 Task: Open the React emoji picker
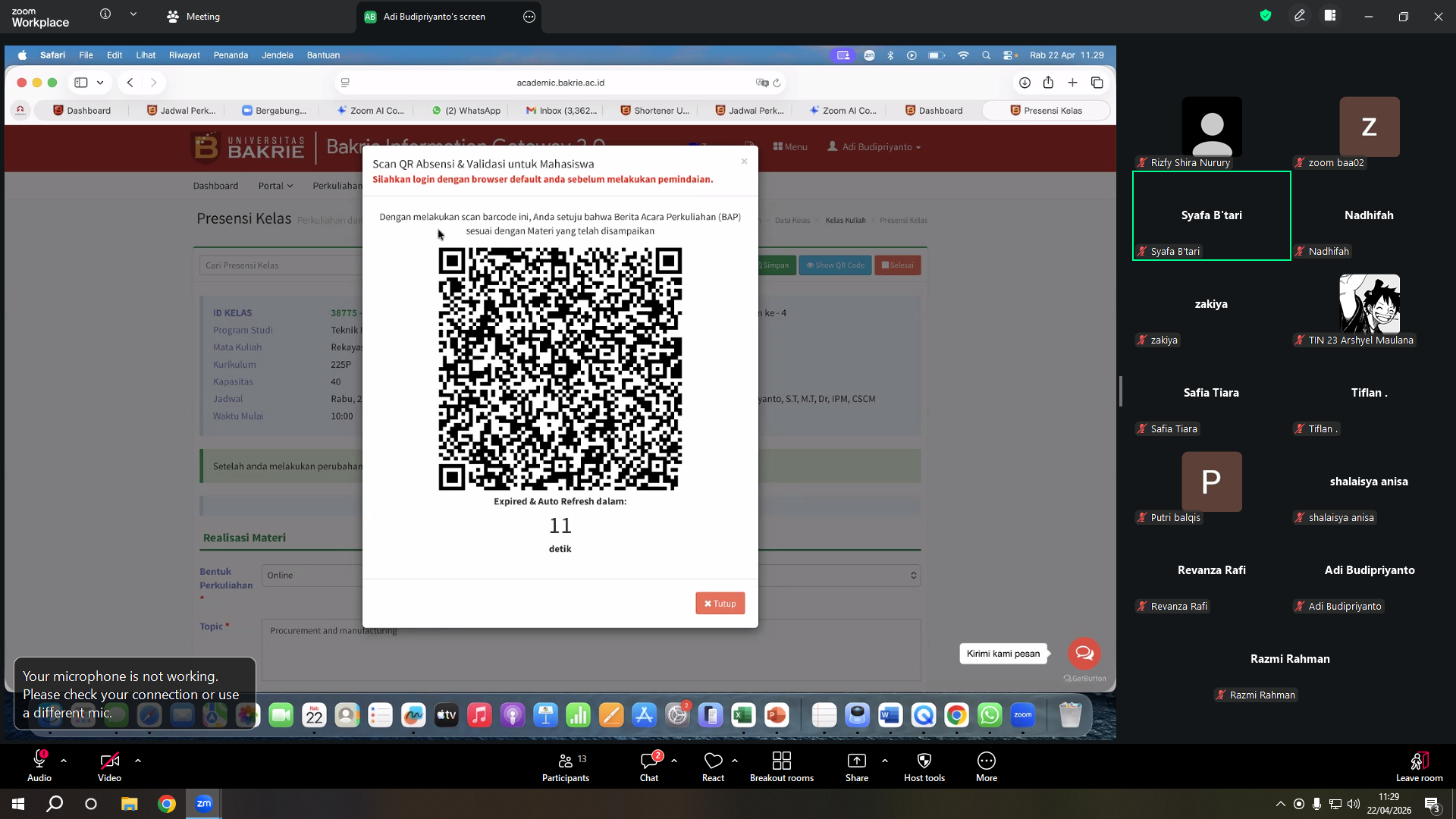713,766
